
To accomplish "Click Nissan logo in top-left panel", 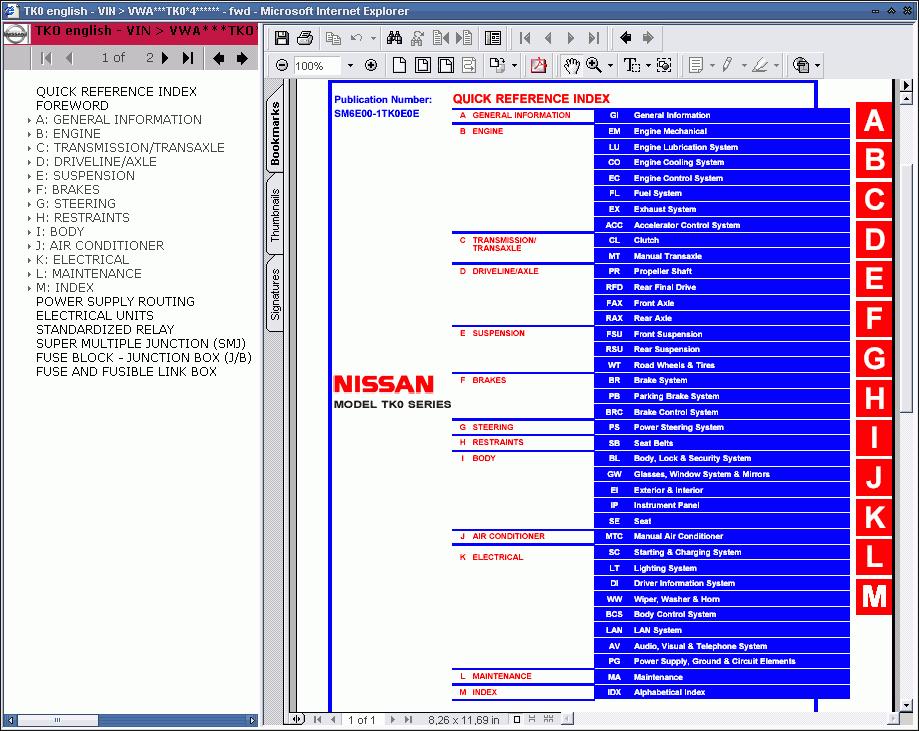I will [x=16, y=35].
